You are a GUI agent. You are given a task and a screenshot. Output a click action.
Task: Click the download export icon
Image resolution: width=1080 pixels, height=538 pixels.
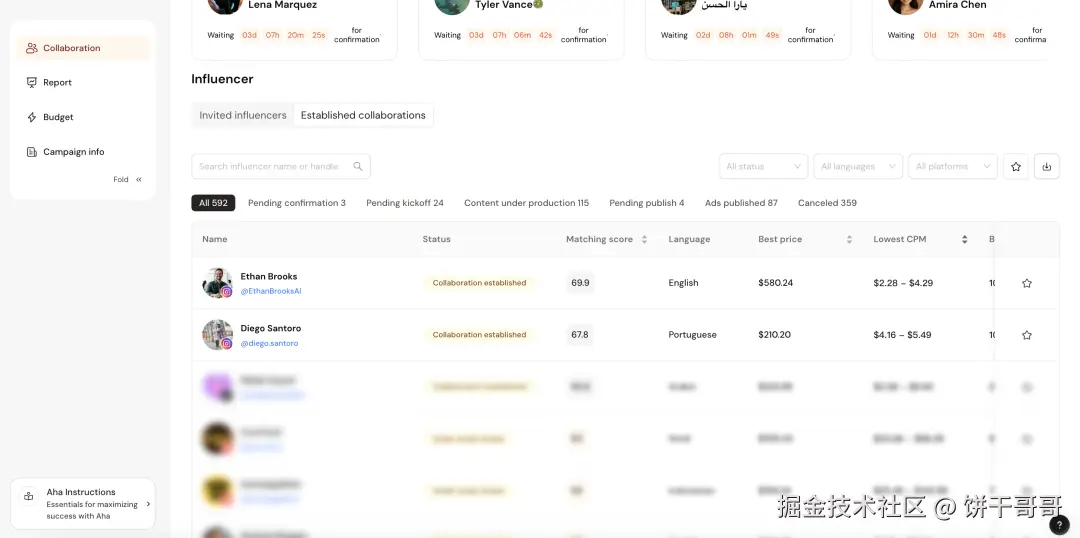[1046, 167]
